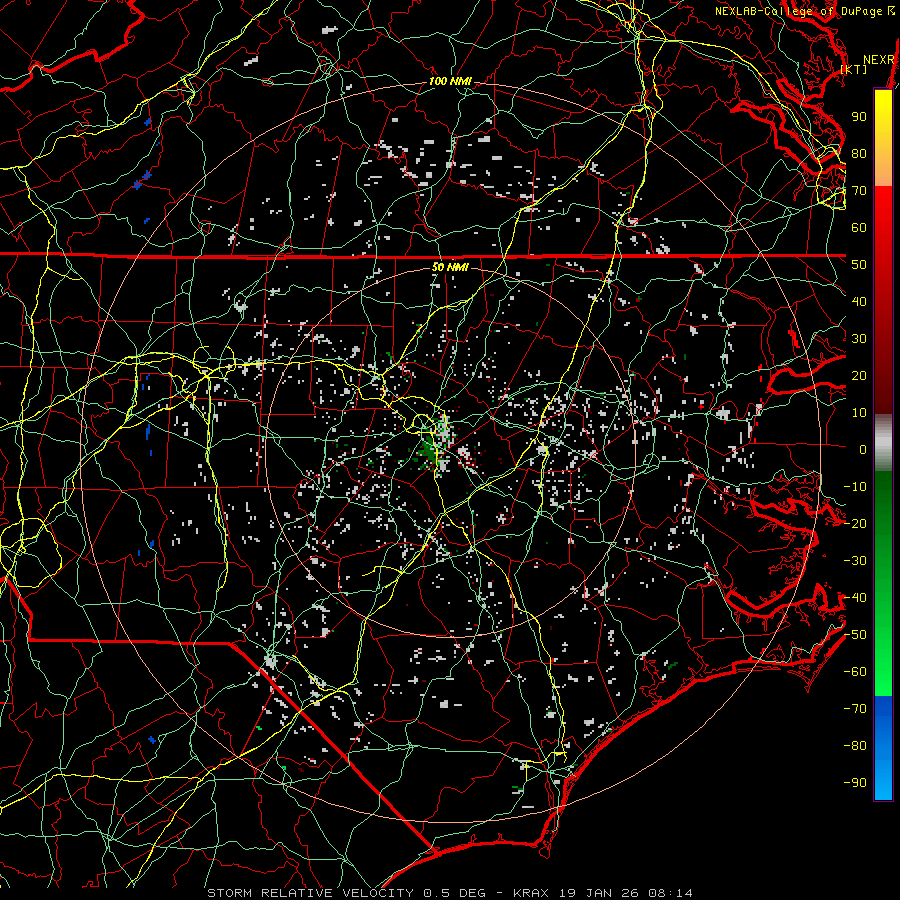Click the 50 NMI range ring label

click(450, 267)
